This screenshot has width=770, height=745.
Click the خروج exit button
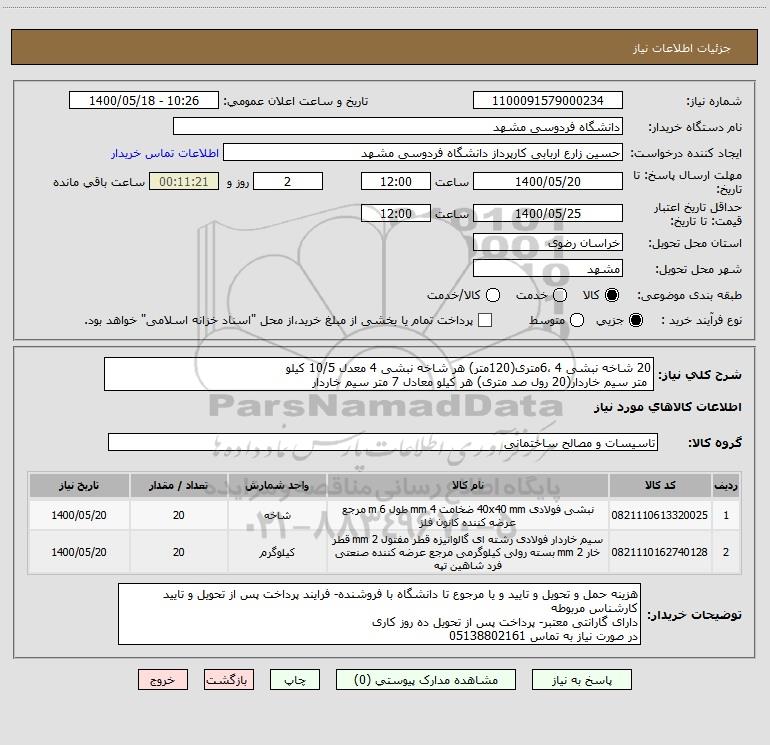point(163,680)
